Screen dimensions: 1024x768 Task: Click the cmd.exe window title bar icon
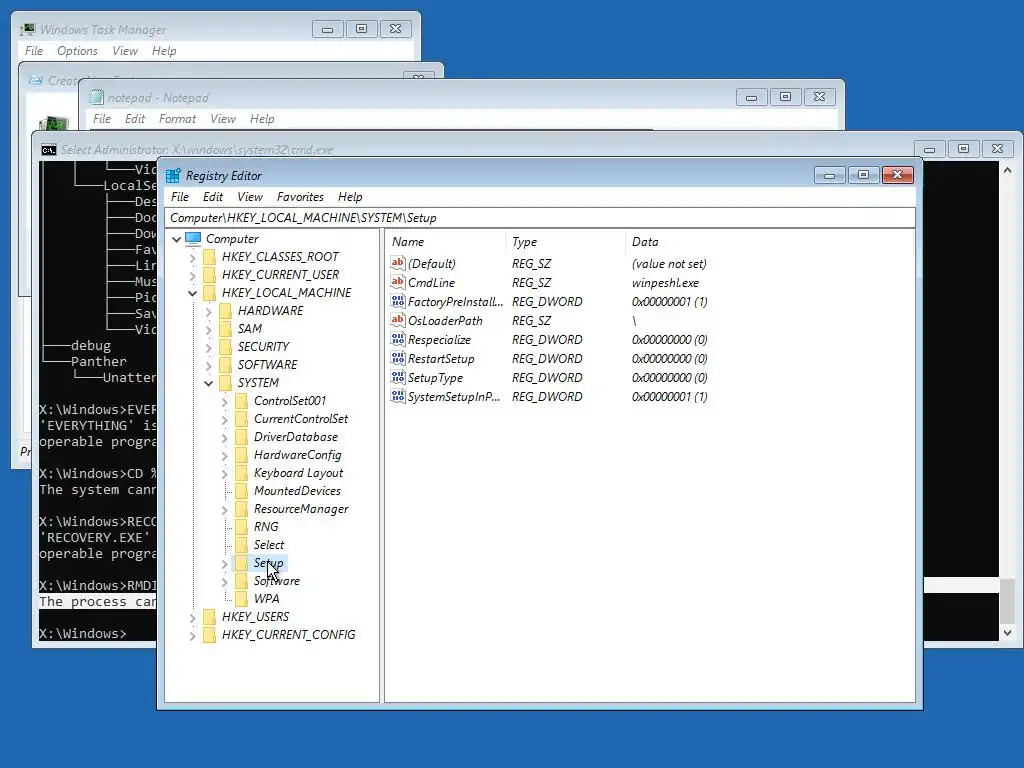[x=48, y=150]
